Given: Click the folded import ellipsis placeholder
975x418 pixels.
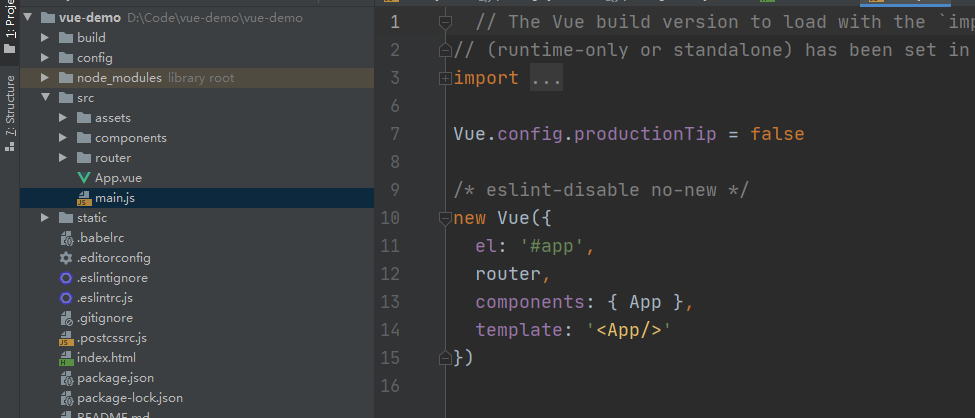Looking at the screenshot, I should pyautogui.click(x=546, y=78).
